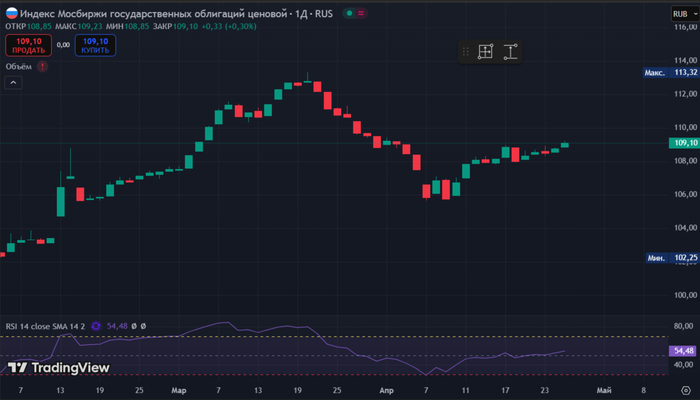Image resolution: width=700 pixels, height=400 pixels.
Task: Click the Мин. 102,25 price label
Action: coord(669,257)
